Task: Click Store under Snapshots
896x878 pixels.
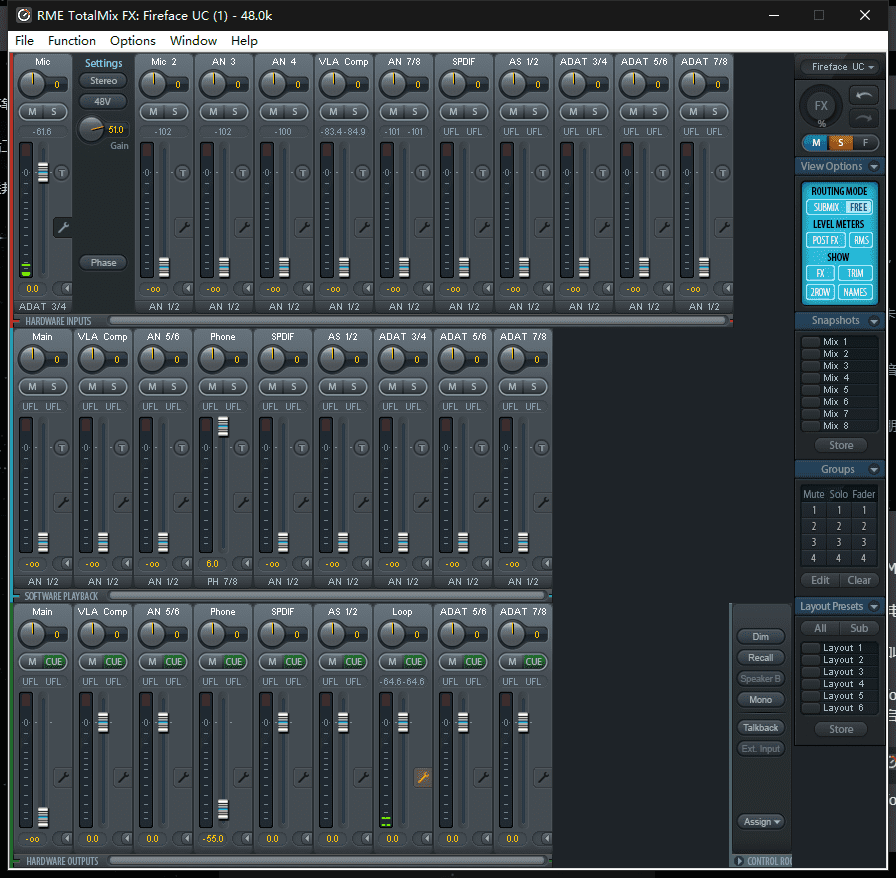Action: pyautogui.click(x=841, y=445)
